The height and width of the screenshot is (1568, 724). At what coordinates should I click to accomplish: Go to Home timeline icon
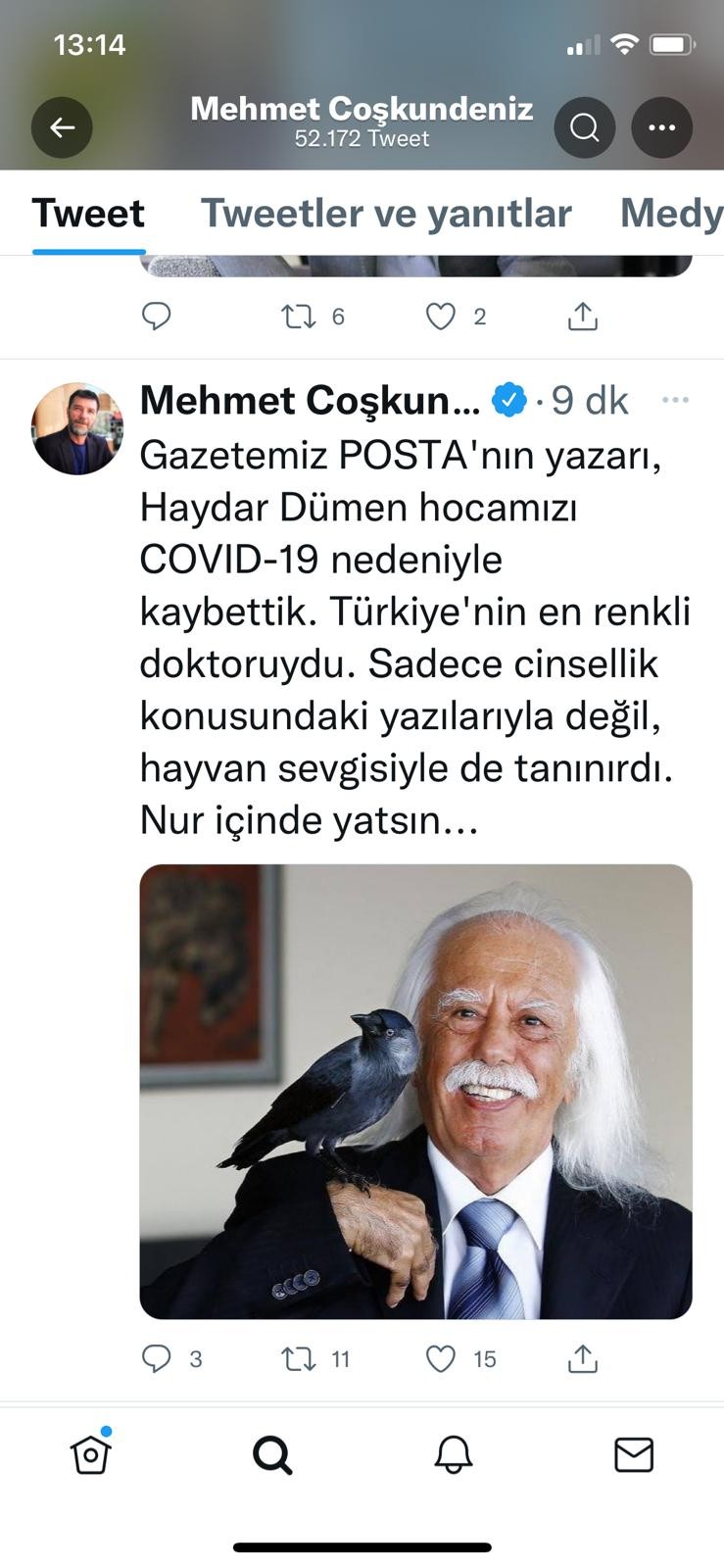point(91,1453)
